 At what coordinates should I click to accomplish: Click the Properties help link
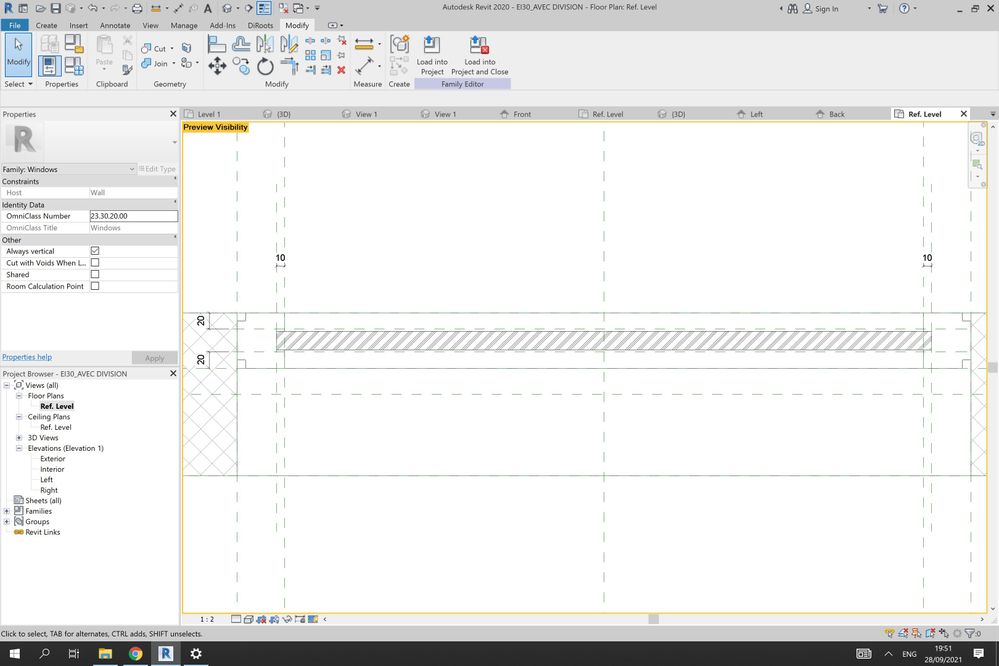click(x=27, y=357)
